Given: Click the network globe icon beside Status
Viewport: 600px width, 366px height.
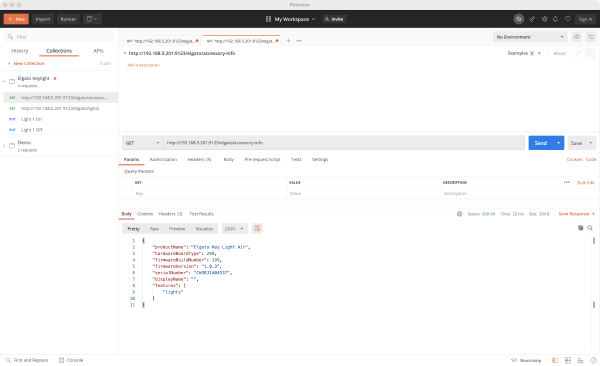Looking at the screenshot, I should (x=460, y=214).
